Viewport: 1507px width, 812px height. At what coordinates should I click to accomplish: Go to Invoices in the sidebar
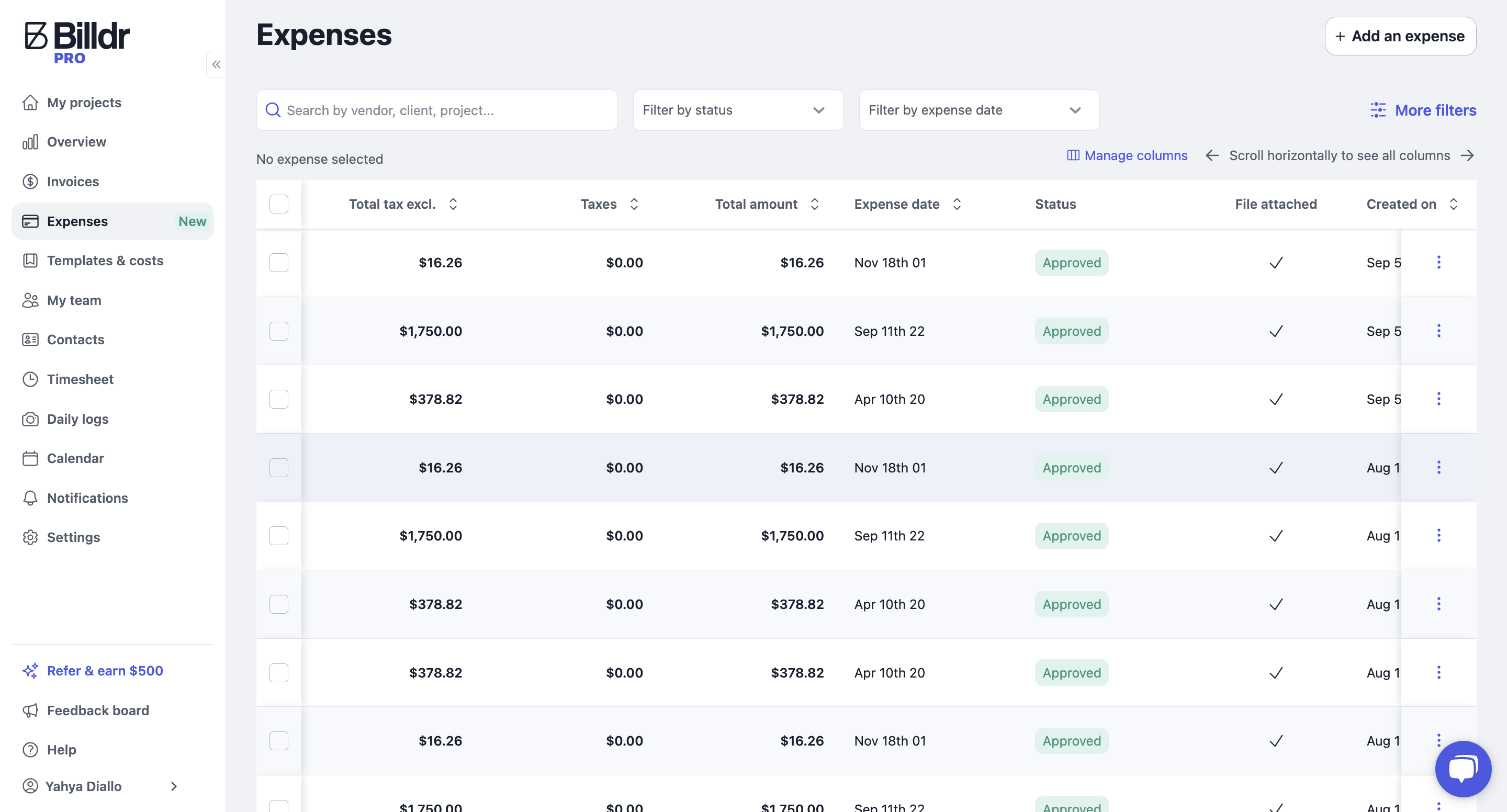click(x=73, y=182)
